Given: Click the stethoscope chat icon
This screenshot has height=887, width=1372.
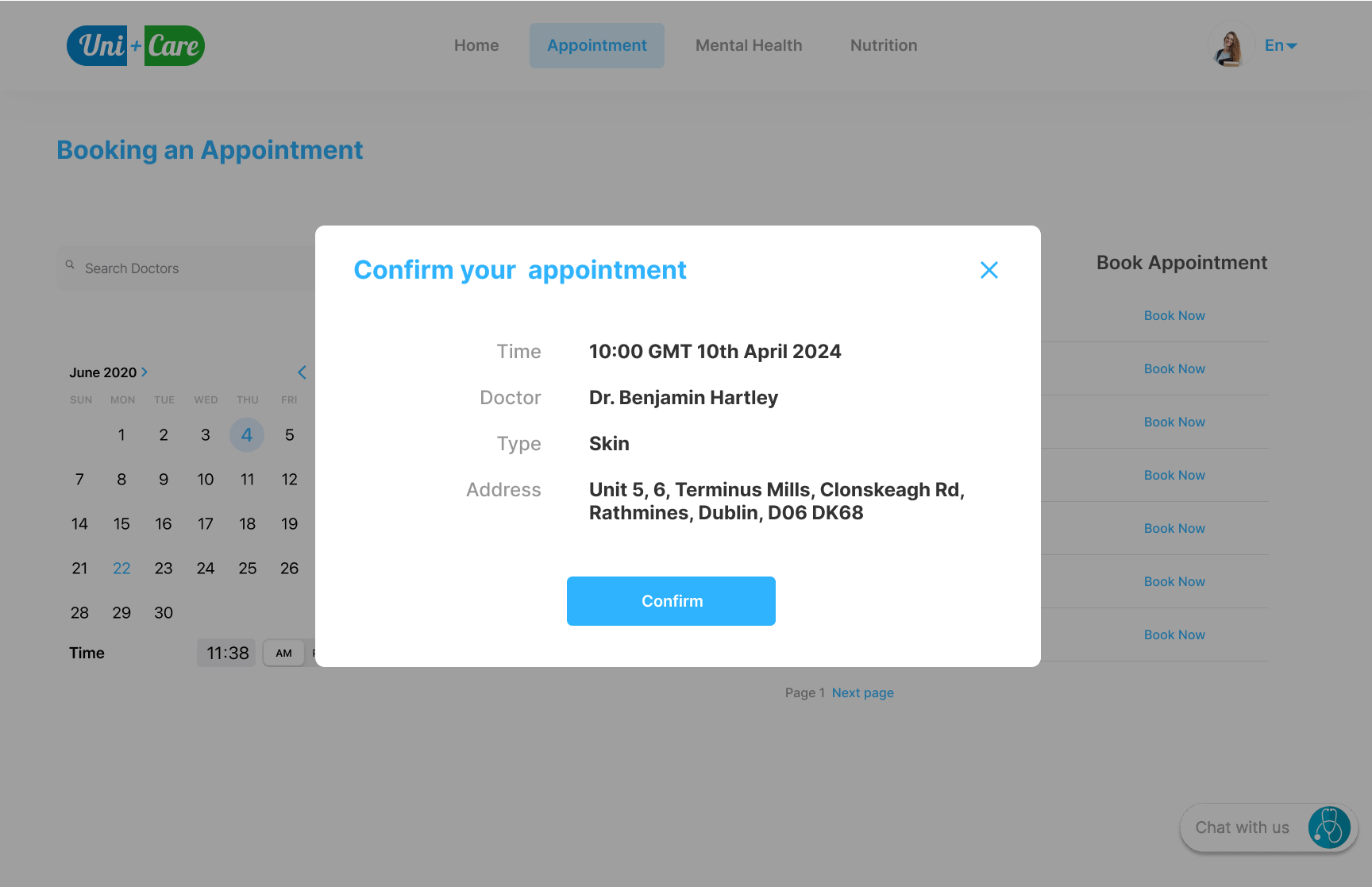Looking at the screenshot, I should click(1329, 827).
